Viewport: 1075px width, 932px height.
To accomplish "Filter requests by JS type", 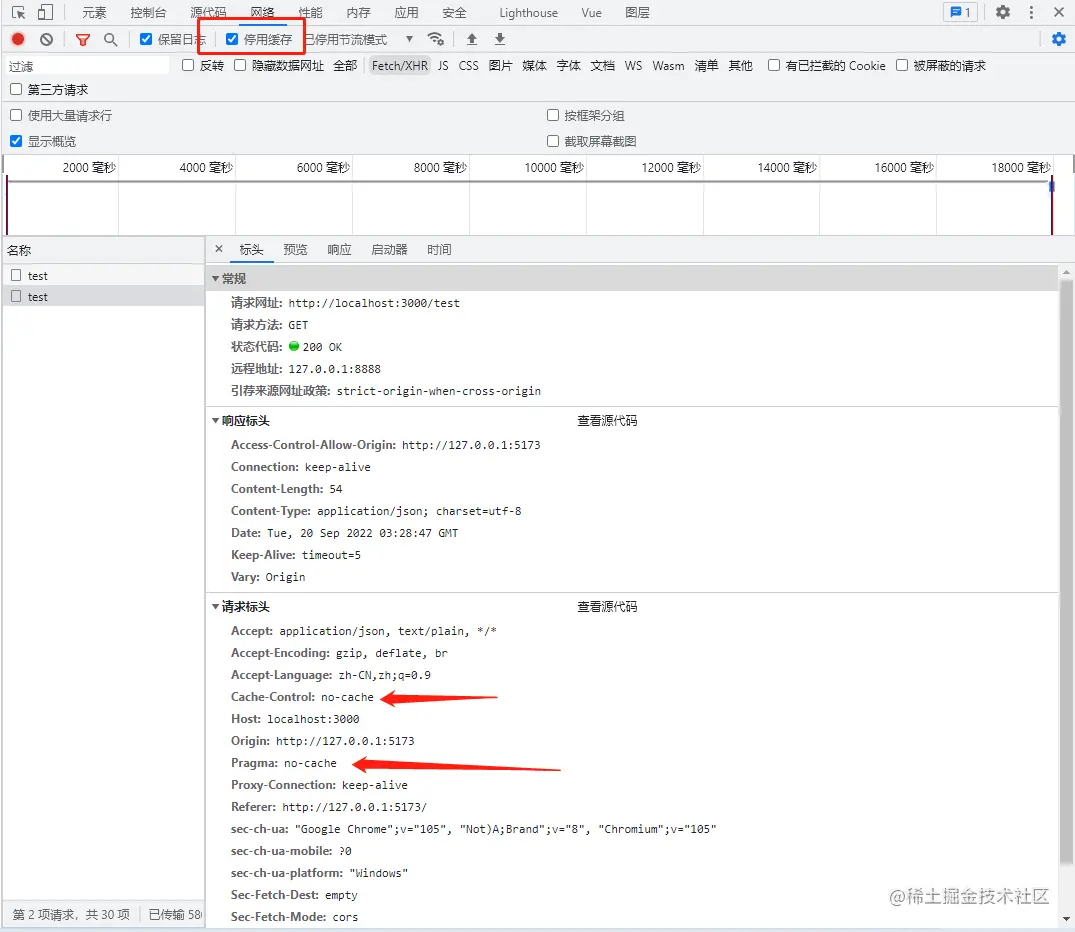I will click(443, 65).
